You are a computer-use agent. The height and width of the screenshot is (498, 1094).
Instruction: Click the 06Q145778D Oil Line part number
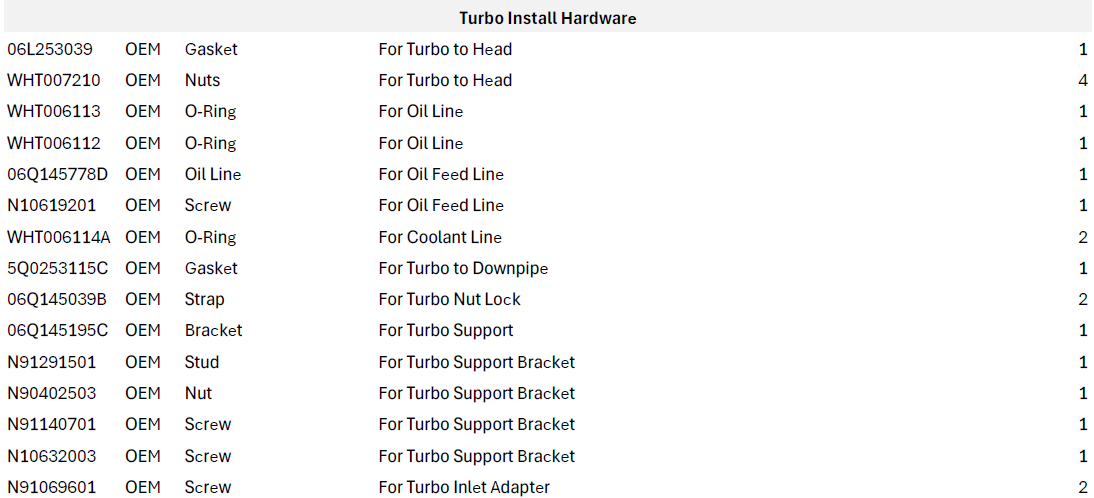coord(57,174)
